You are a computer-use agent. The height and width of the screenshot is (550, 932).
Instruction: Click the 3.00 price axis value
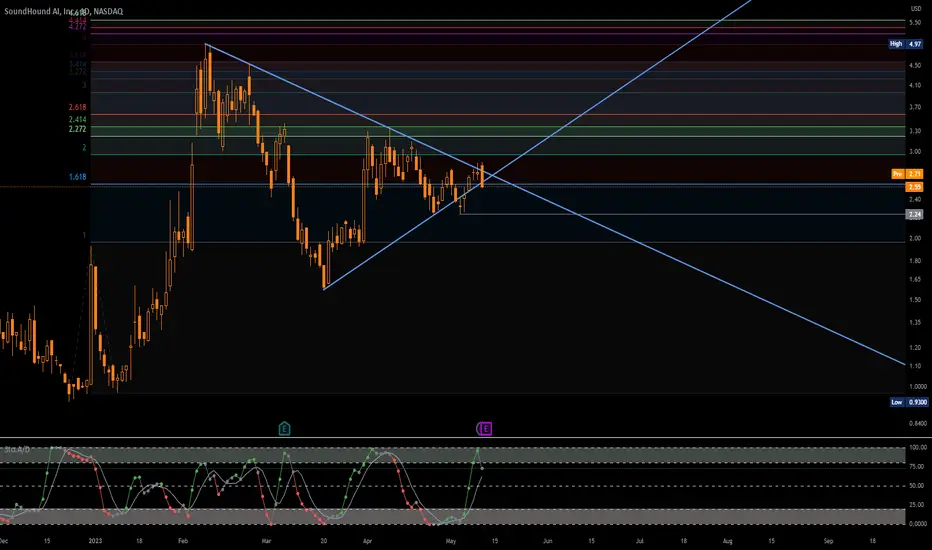(x=915, y=152)
